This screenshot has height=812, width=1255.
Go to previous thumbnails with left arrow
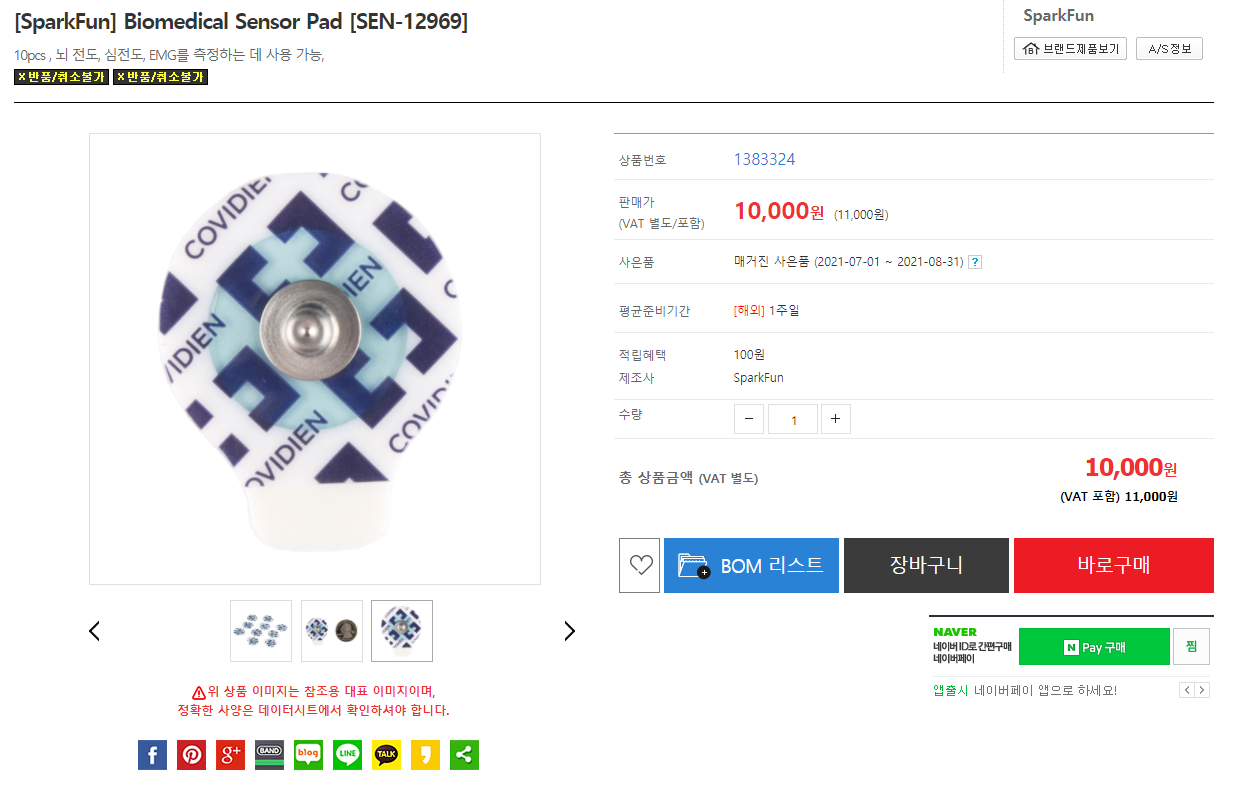(94, 631)
